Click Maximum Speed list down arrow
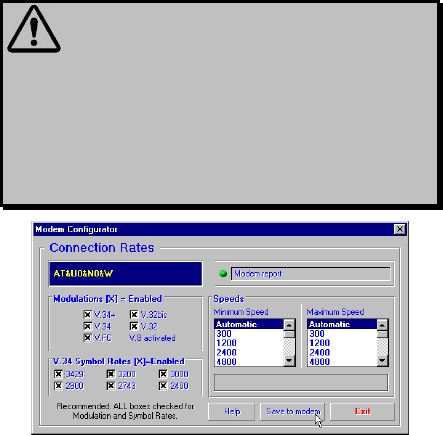Viewport: 443px width, 435px height. point(382,361)
